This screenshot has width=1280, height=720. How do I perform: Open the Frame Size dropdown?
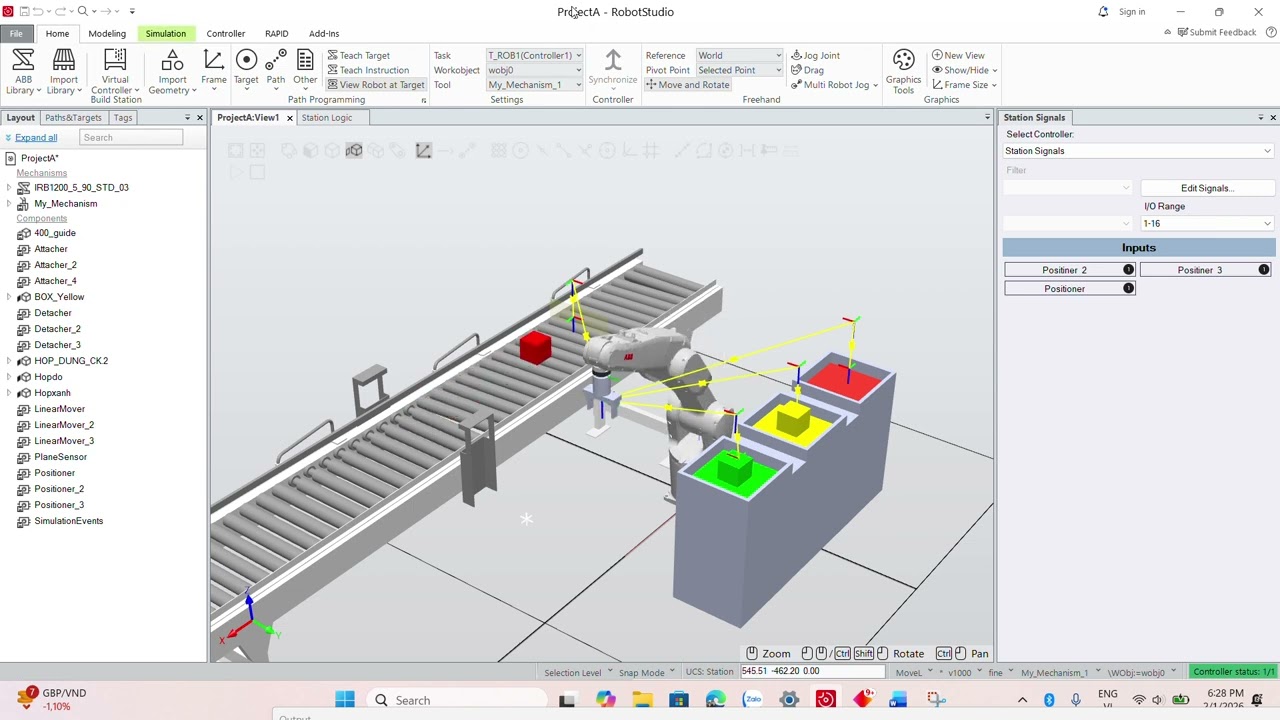pos(964,85)
